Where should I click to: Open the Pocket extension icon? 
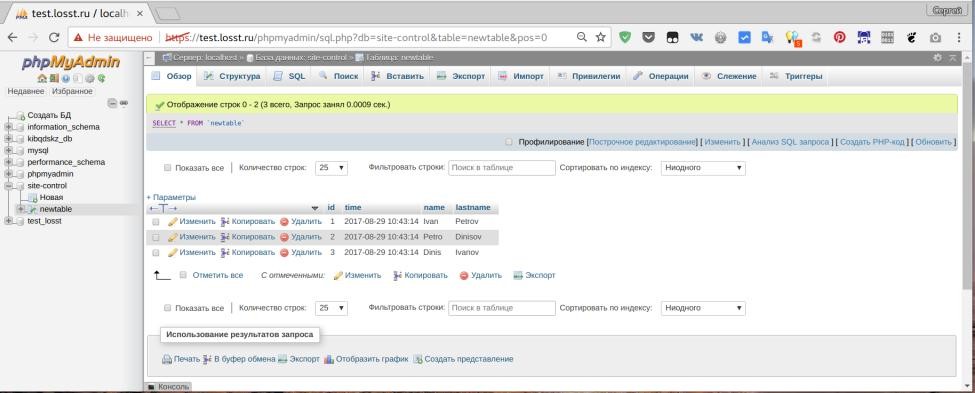coord(648,37)
